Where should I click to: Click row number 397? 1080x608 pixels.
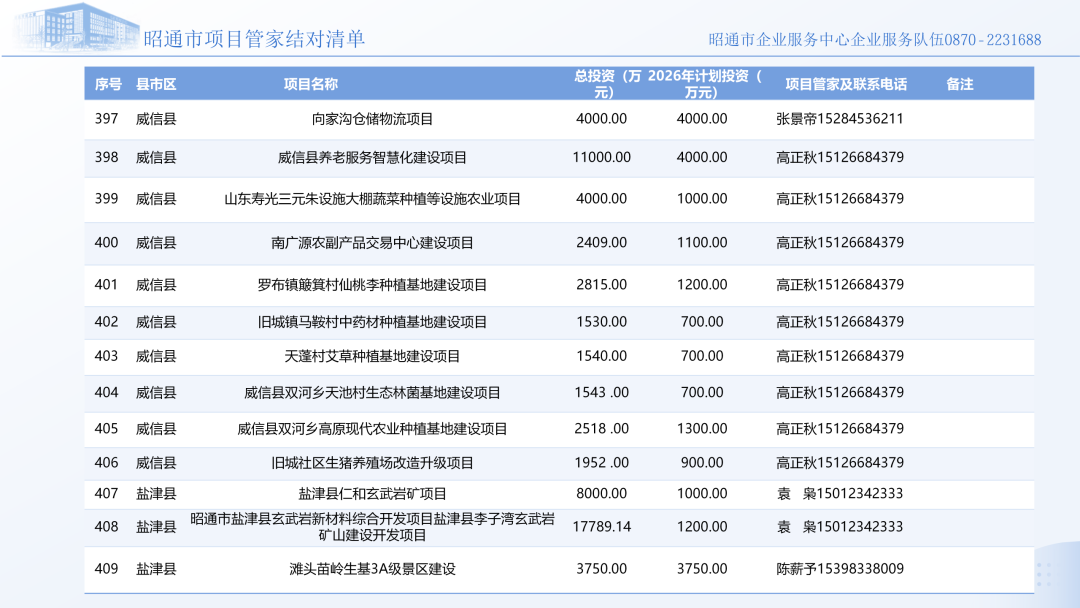tap(107, 118)
